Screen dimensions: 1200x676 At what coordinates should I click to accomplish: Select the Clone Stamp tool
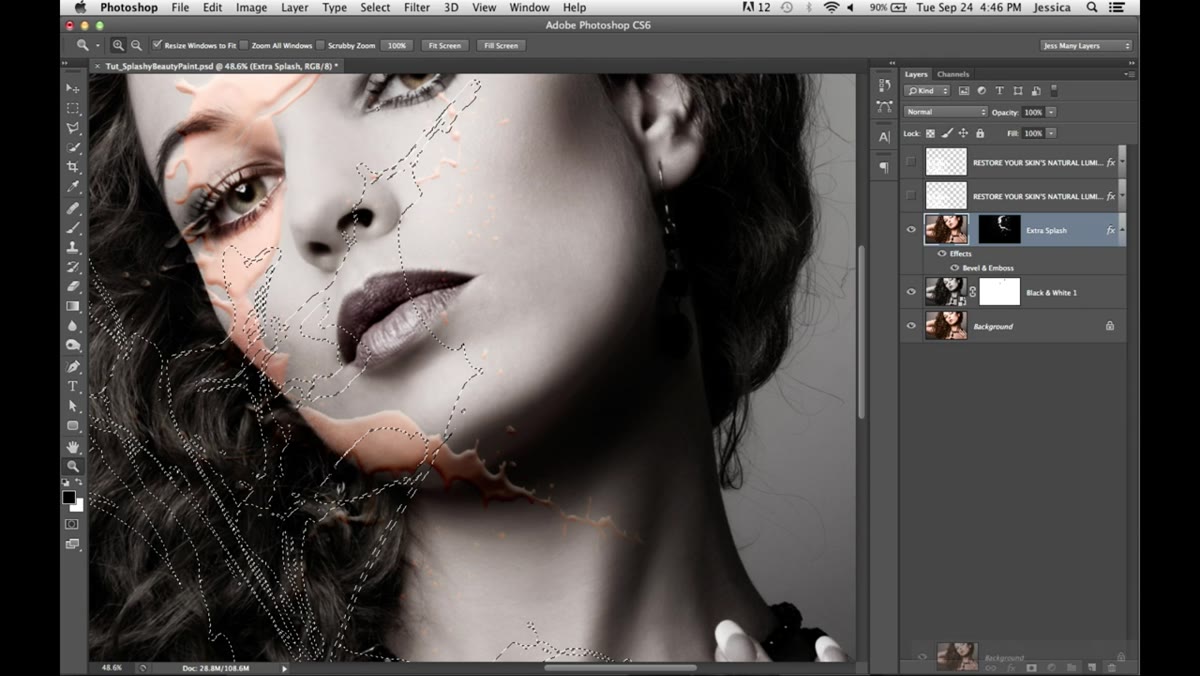(73, 247)
